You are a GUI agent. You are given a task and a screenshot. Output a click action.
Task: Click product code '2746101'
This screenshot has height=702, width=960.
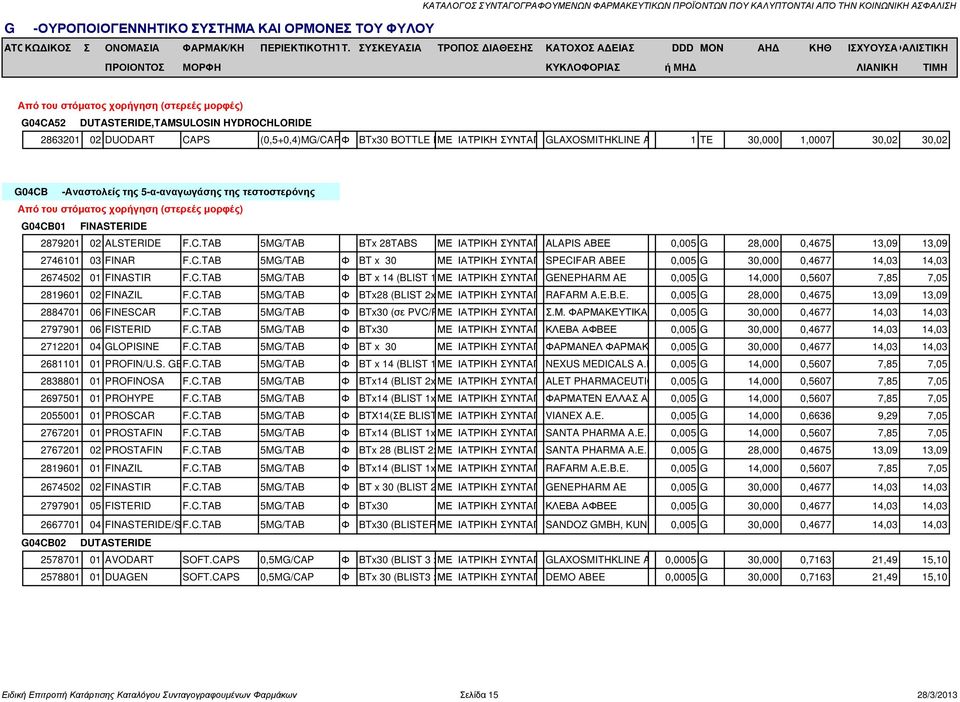point(60,261)
